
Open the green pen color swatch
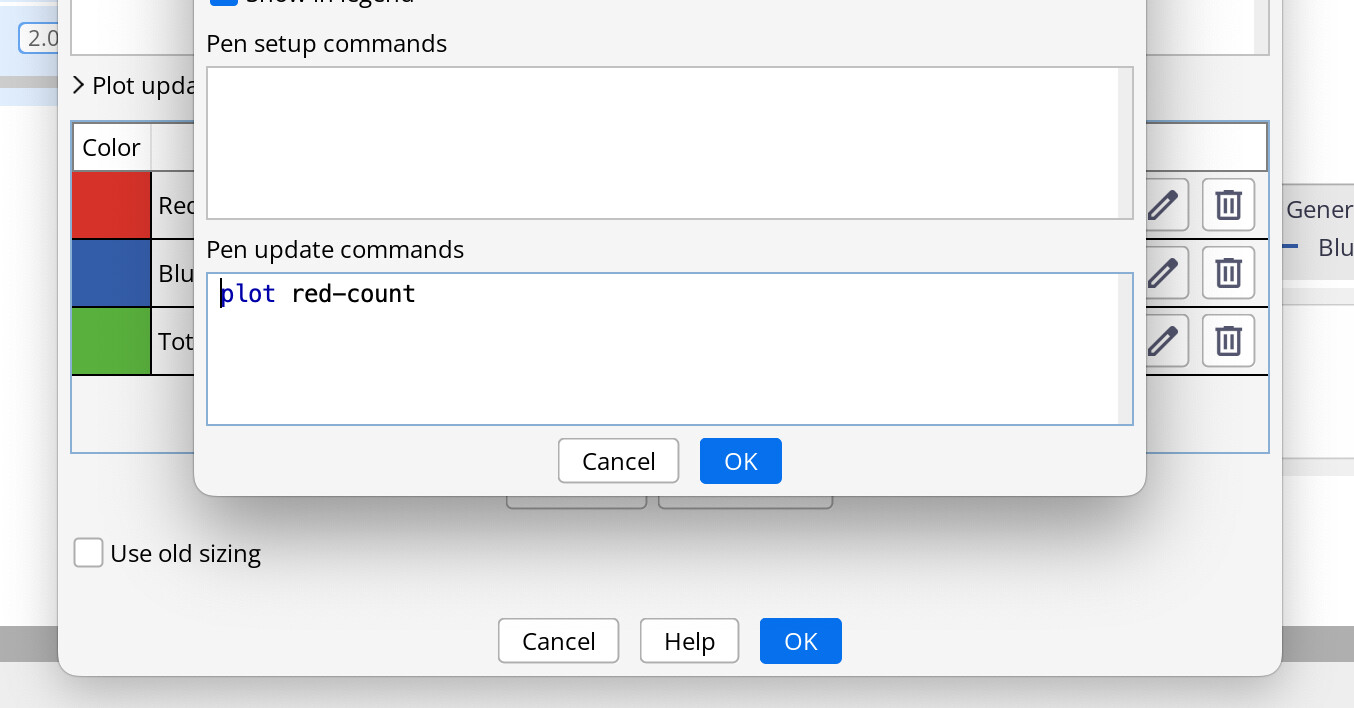coord(111,341)
